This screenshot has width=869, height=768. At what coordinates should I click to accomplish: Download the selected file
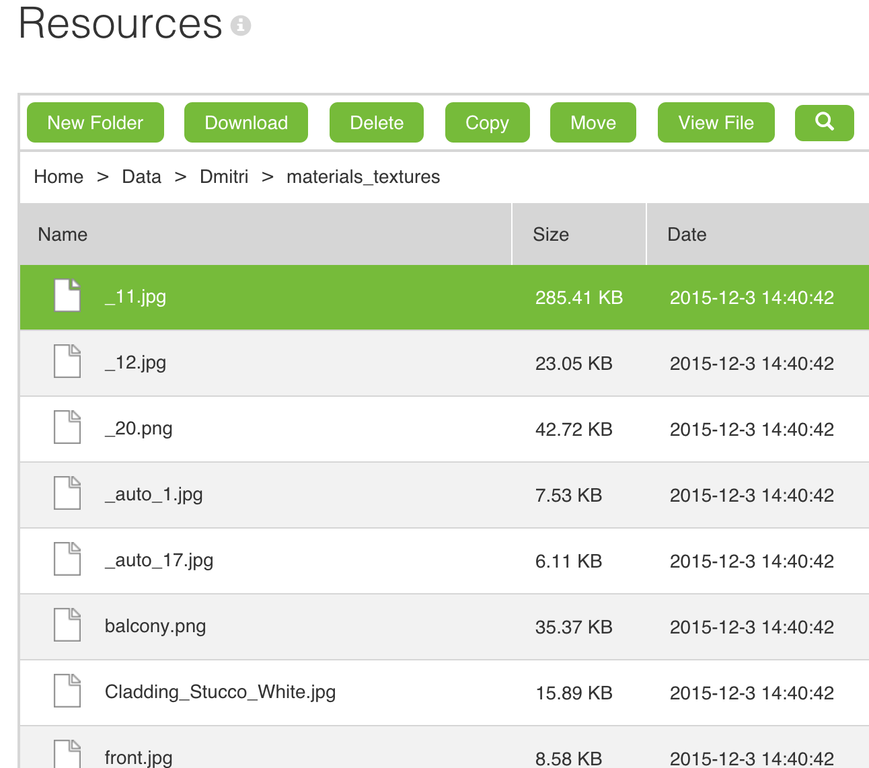click(246, 122)
